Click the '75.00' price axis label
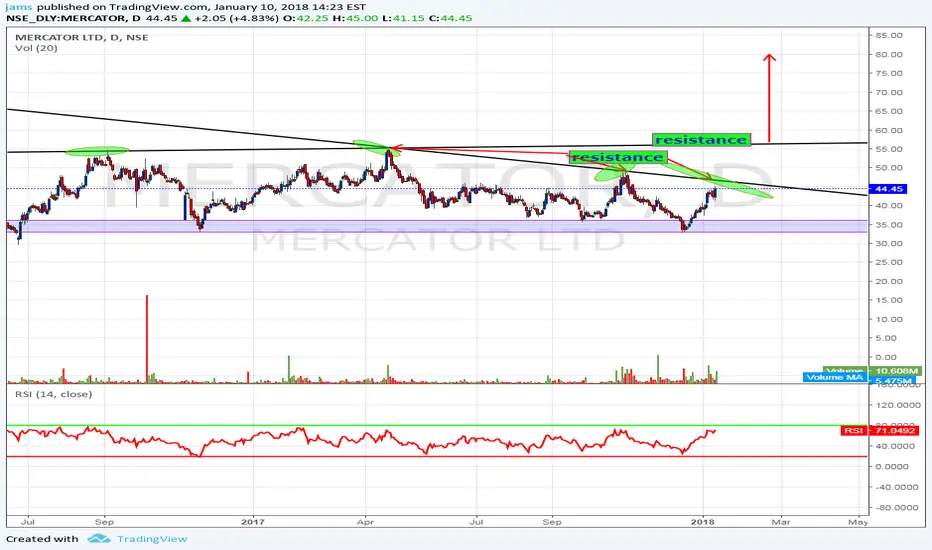 [x=889, y=74]
